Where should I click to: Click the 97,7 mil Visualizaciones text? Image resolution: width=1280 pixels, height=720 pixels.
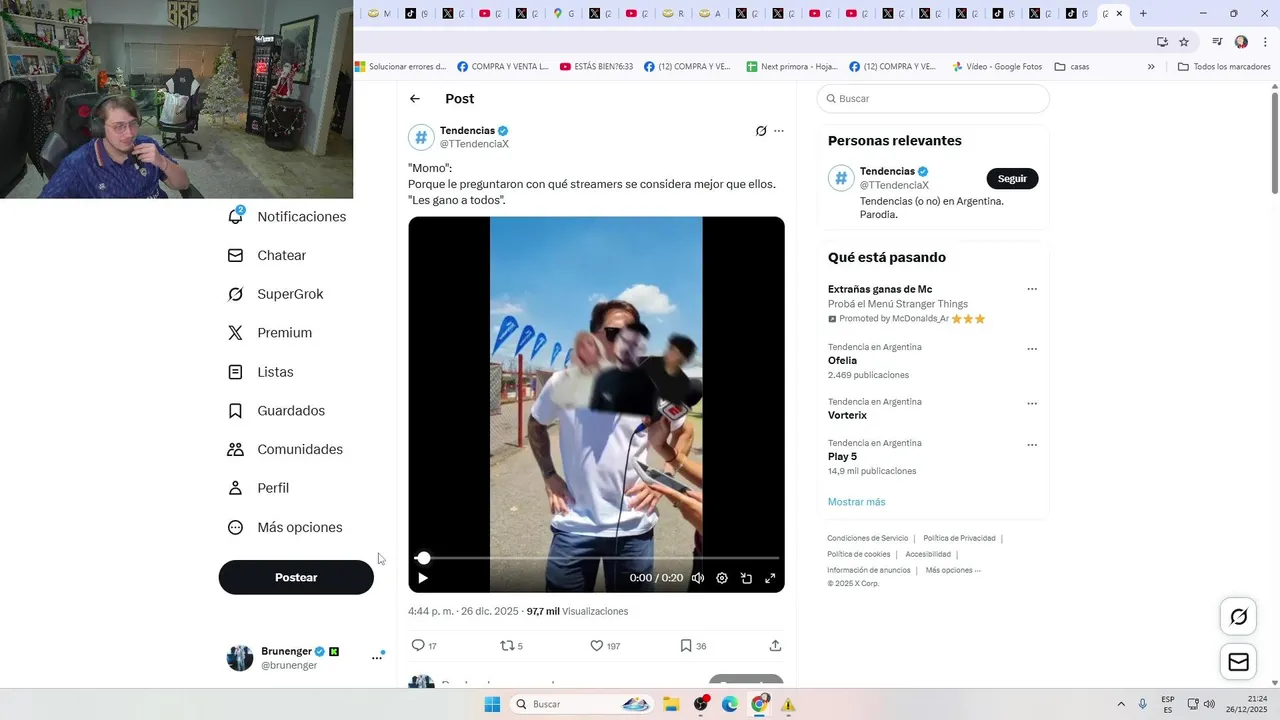pos(577,611)
